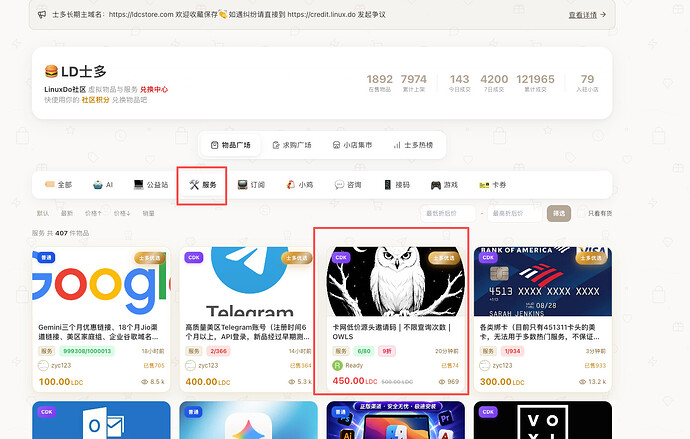
Task: Click the 9折 discount tag
Action: 387,351
